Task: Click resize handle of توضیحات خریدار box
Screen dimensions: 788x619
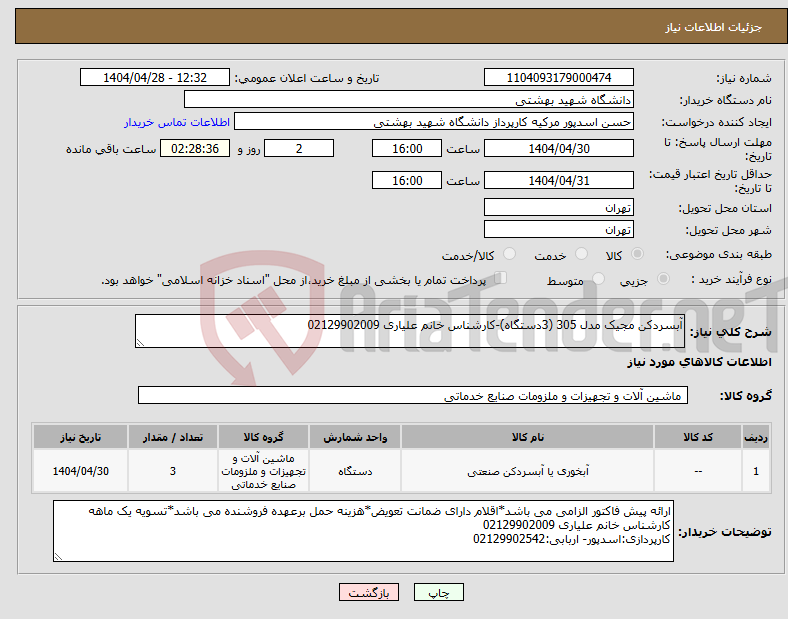Action: pyautogui.click(x=58, y=557)
